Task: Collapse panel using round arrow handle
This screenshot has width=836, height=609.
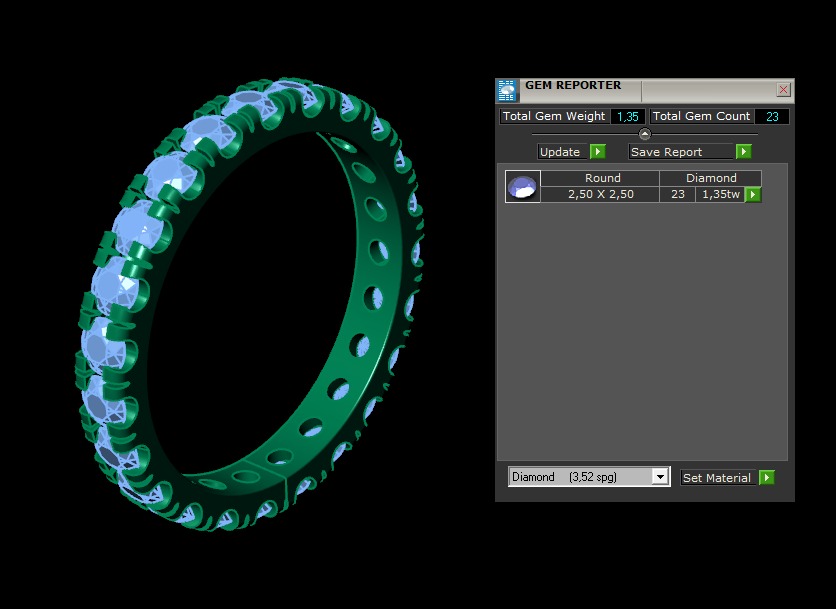Action: click(x=645, y=134)
